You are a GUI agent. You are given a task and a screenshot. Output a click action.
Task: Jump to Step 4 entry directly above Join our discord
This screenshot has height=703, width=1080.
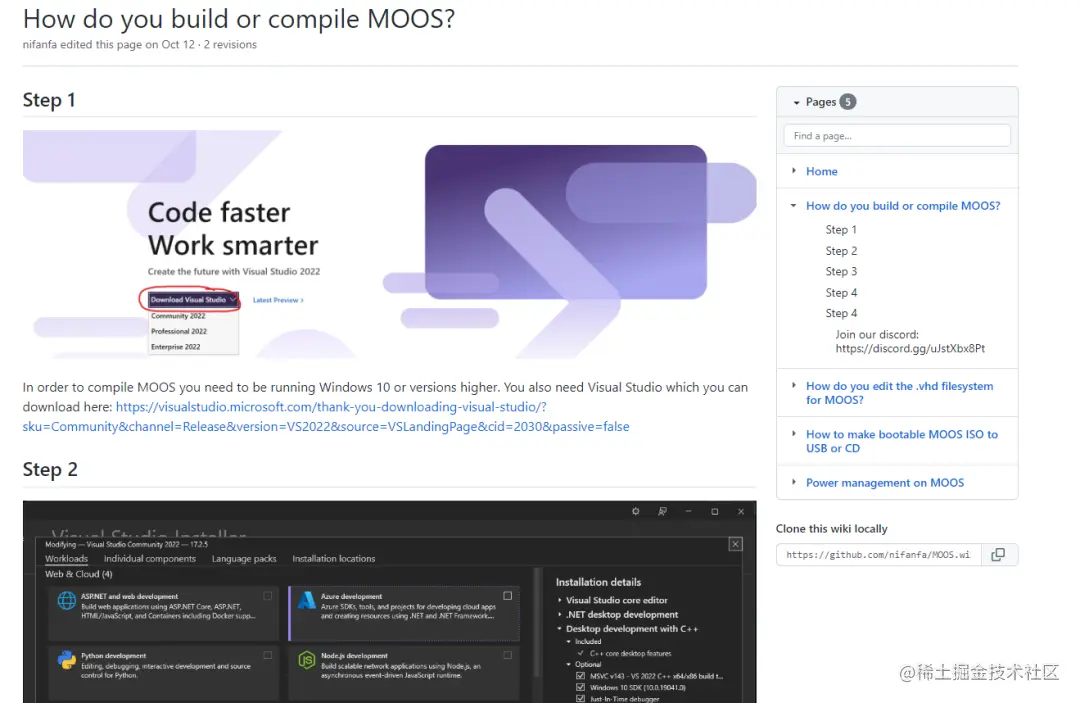point(841,313)
